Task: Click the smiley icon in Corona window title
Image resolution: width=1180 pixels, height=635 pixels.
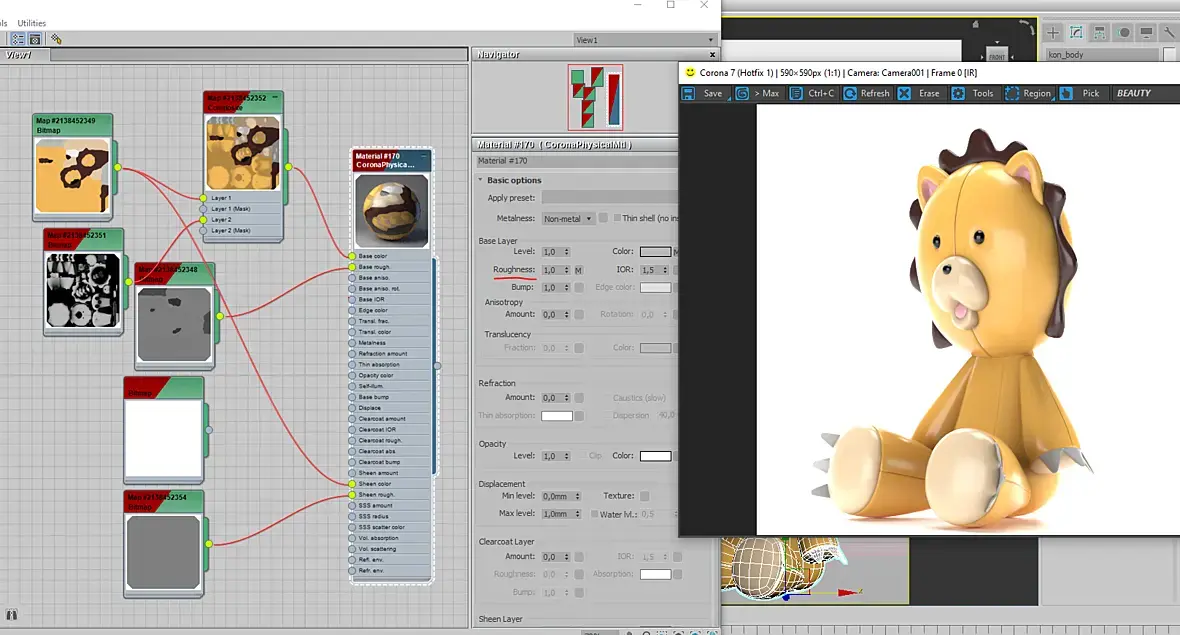Action: (x=689, y=72)
